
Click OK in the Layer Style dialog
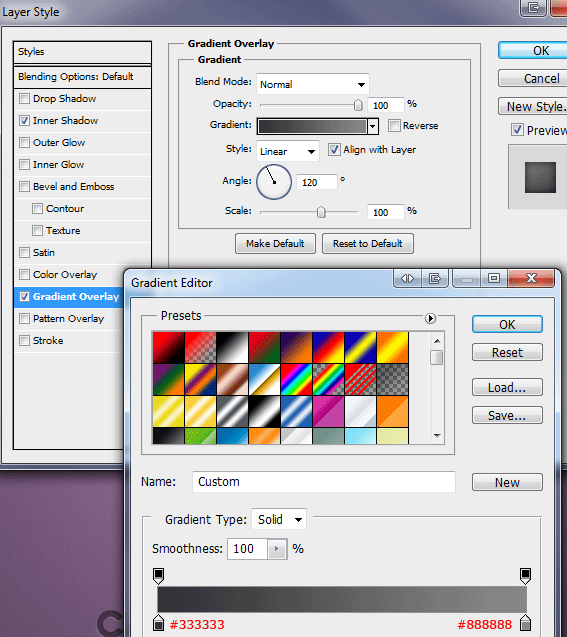[533, 50]
